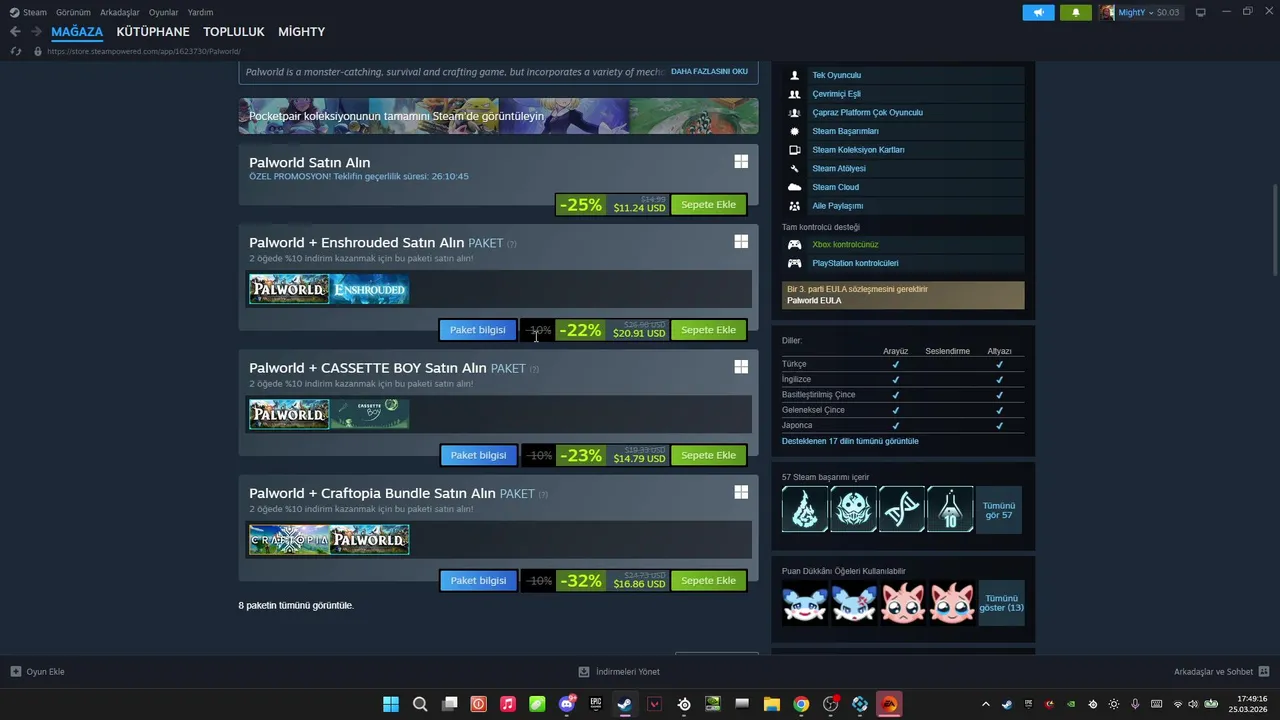Screen dimensions: 1280x720
Task: Open Discord from the taskbar
Action: click(567, 704)
